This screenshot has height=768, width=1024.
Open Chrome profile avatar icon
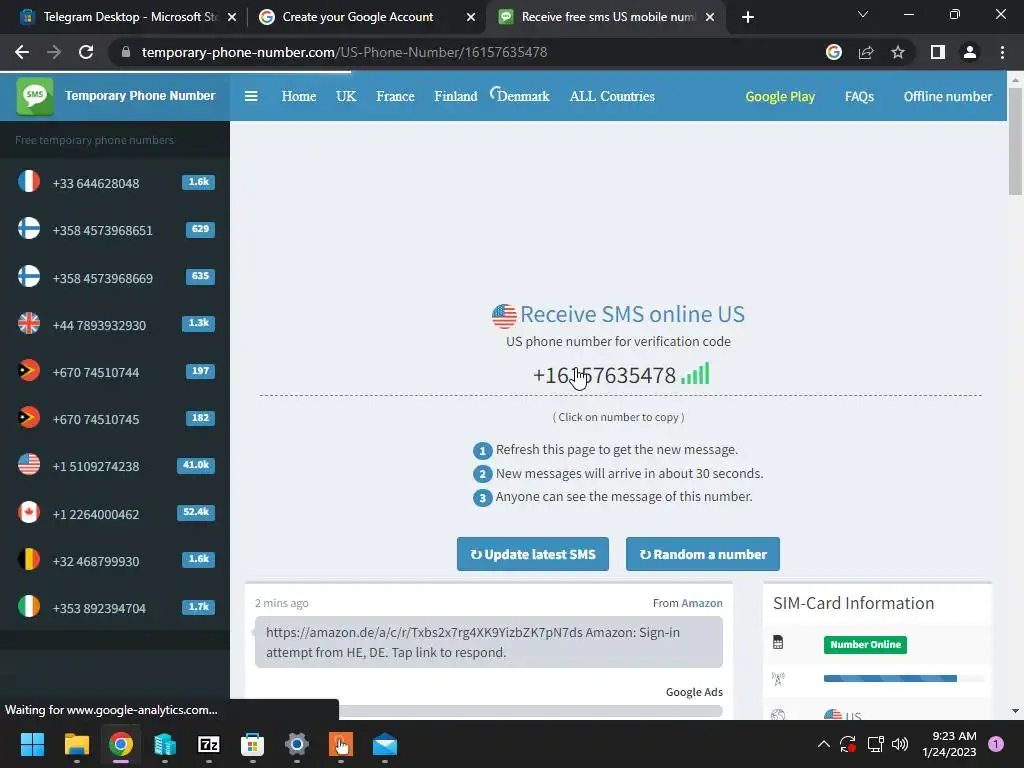970,52
